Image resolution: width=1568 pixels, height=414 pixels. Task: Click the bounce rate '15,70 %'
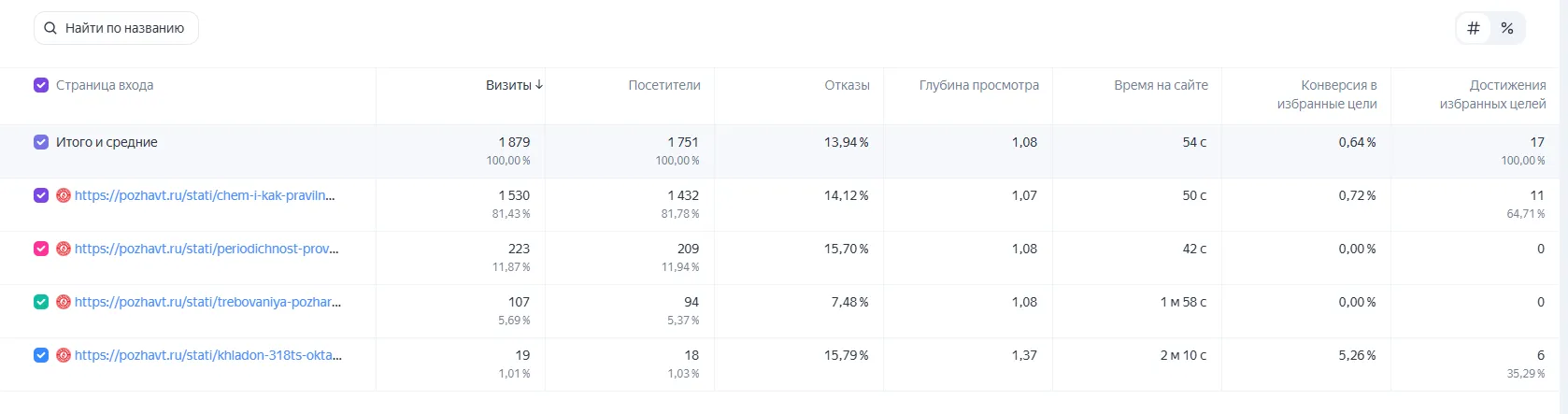point(847,249)
